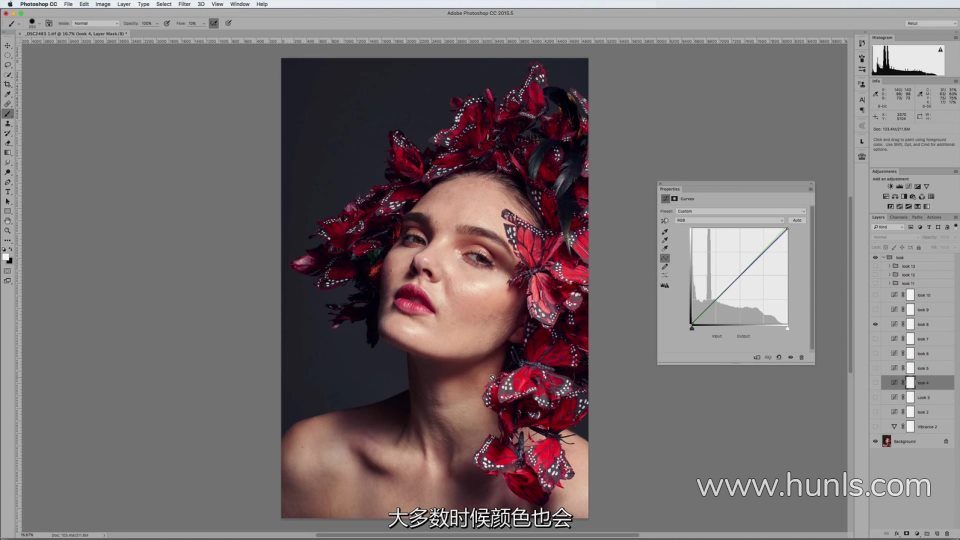Open the Opacity slider dropdown in options bar

(x=157, y=23)
